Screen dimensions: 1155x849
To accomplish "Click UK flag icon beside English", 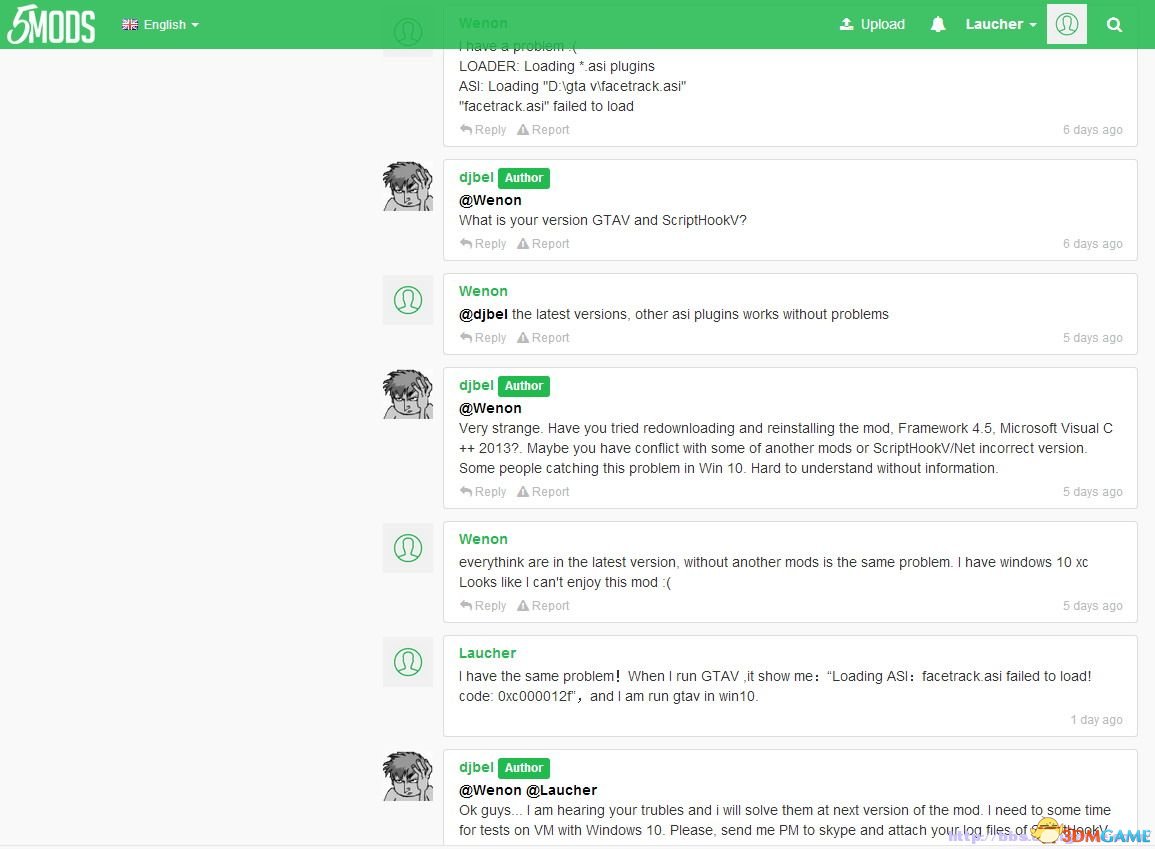I will point(130,24).
